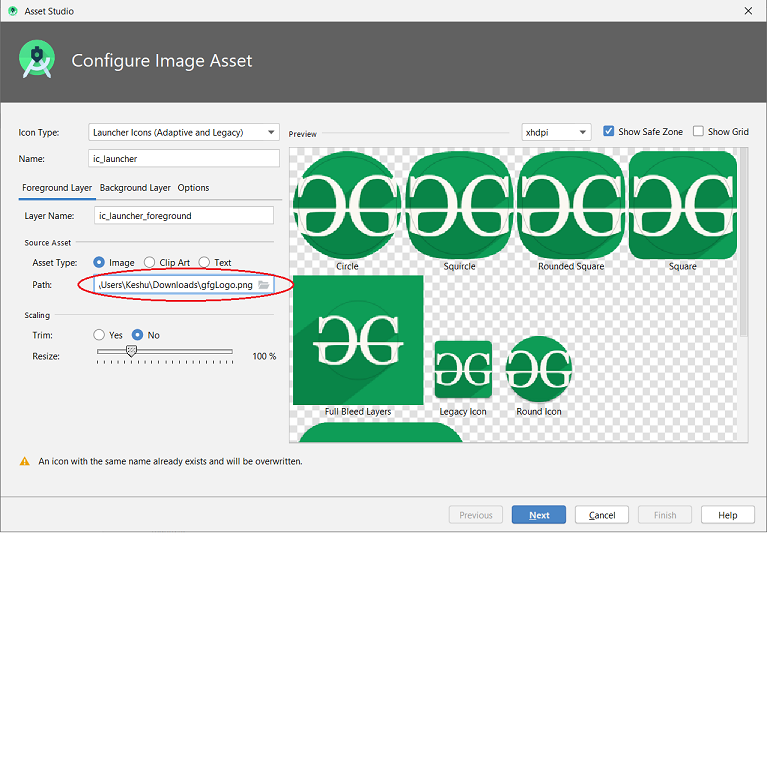This screenshot has width=767, height=768.
Task: Open the Options tab
Action: coord(193,188)
